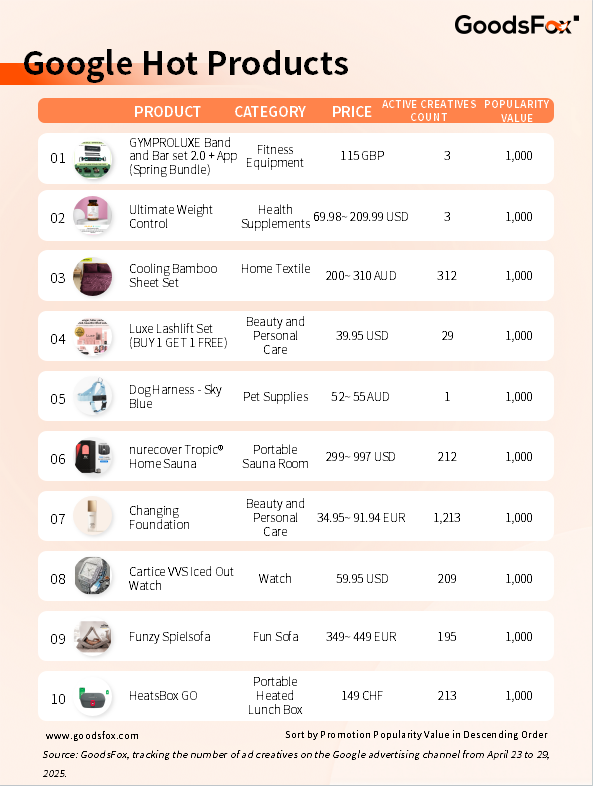Open the Changing Foundation product thumbnail

click(93, 516)
